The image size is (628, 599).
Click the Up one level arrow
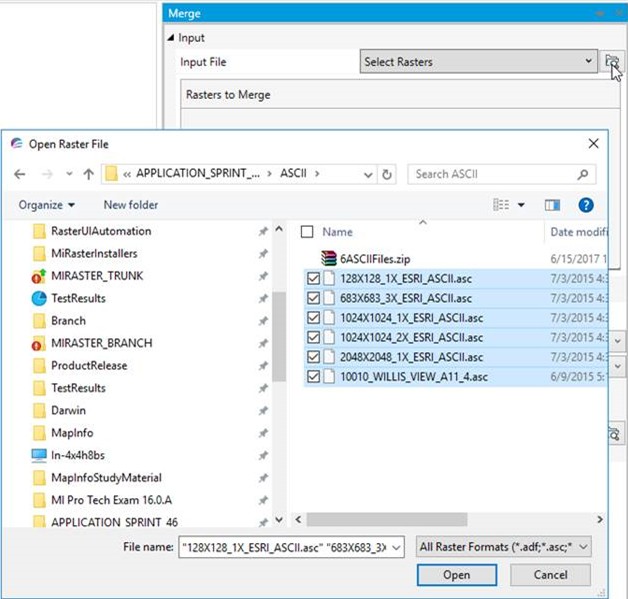pyautogui.click(x=88, y=174)
